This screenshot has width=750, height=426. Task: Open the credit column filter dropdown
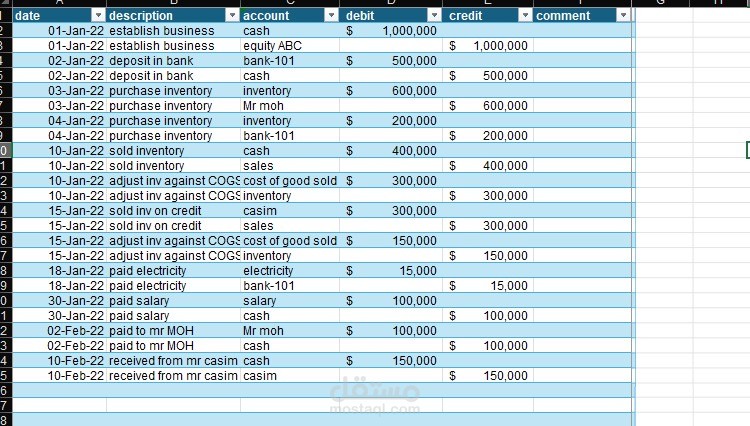[525, 15]
